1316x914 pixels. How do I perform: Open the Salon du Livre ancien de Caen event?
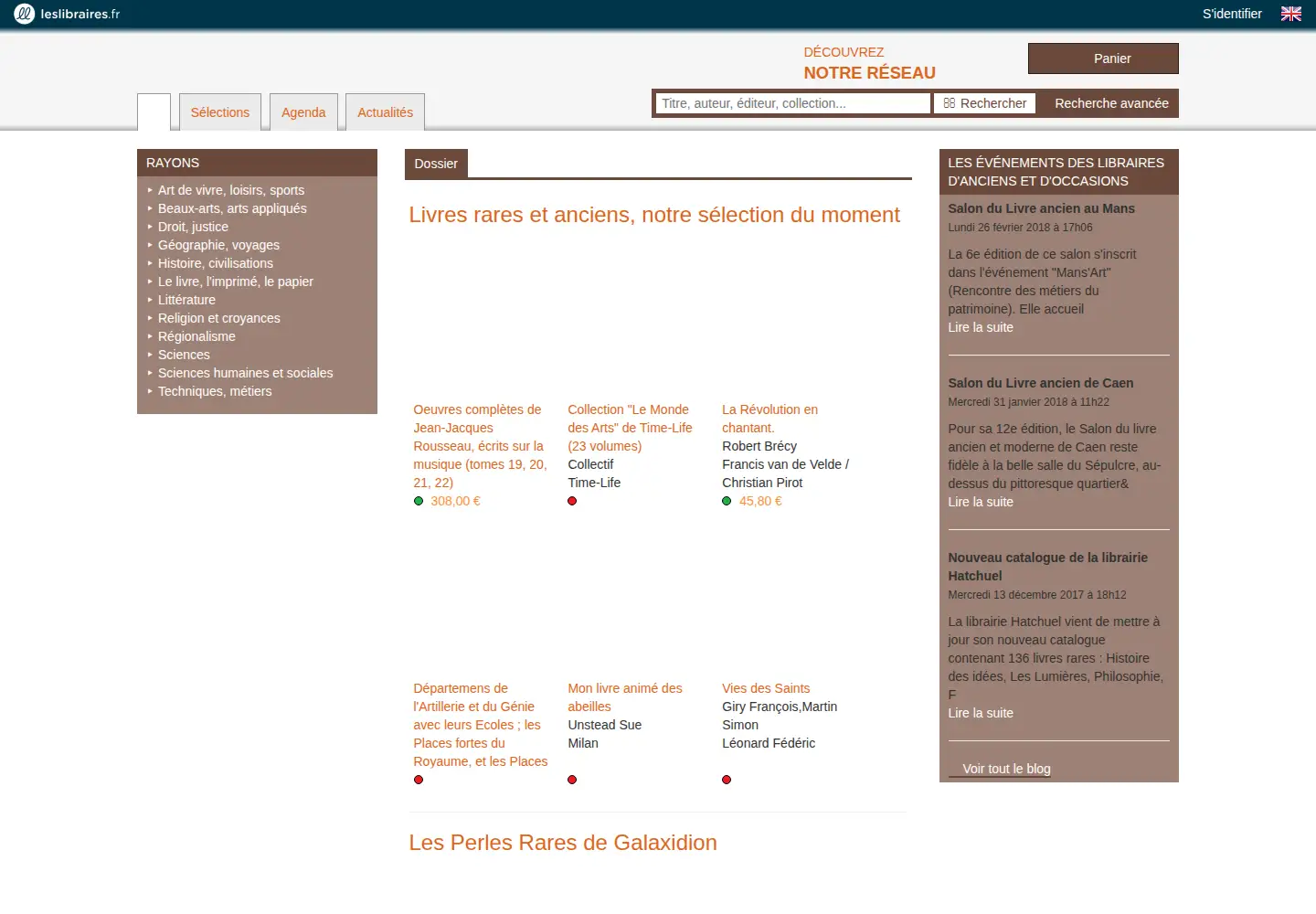coord(1040,383)
